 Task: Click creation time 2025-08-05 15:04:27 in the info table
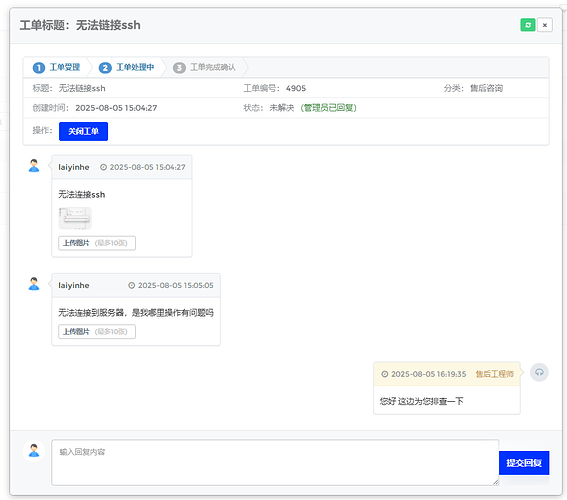pos(116,108)
